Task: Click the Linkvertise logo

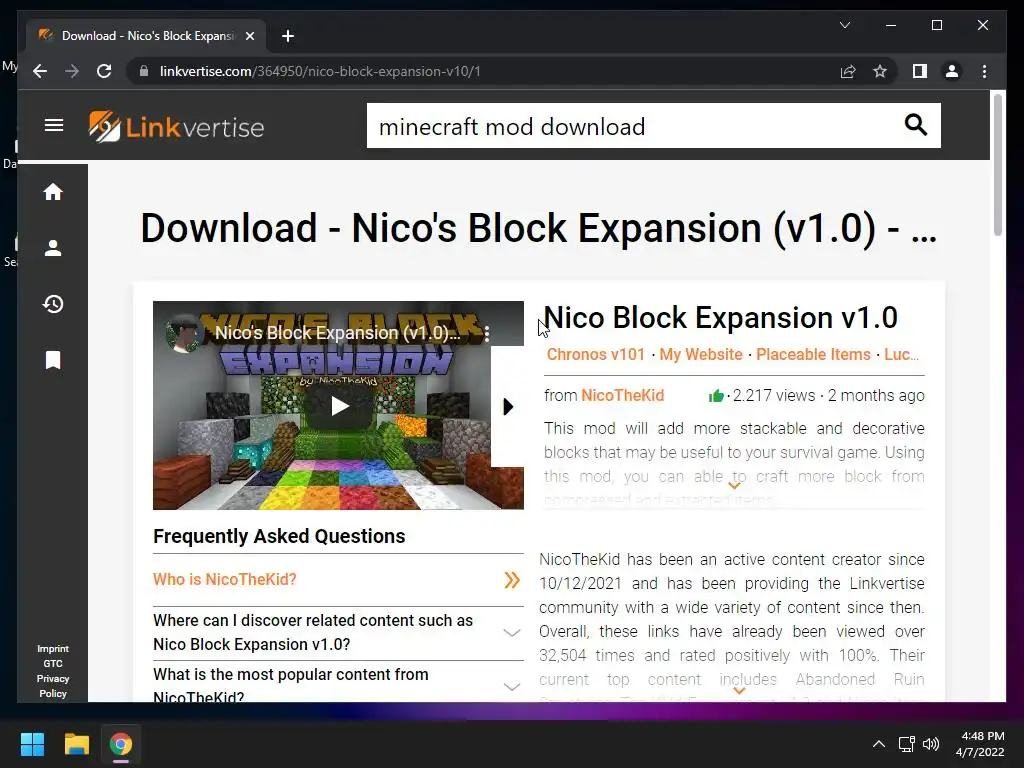Action: click(176, 127)
